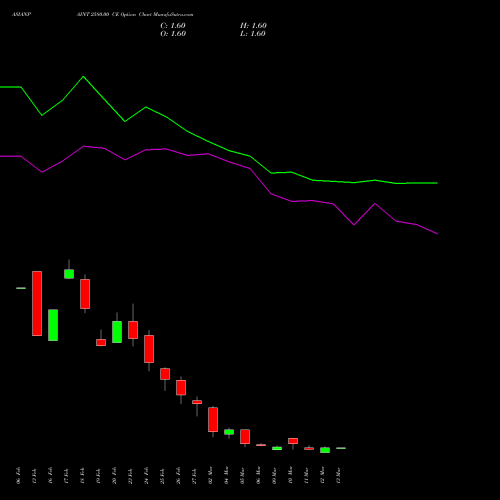
Task: Click the '20 Feb' date label
Action: click(114, 476)
